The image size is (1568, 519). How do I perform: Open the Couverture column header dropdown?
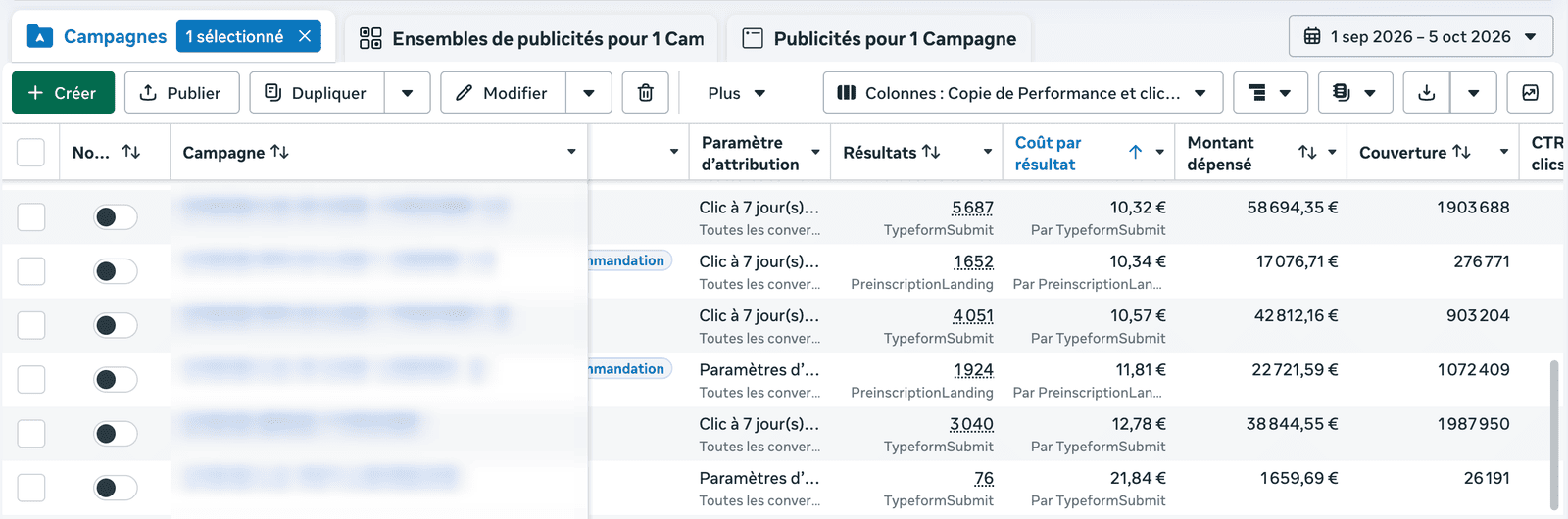point(1504,152)
